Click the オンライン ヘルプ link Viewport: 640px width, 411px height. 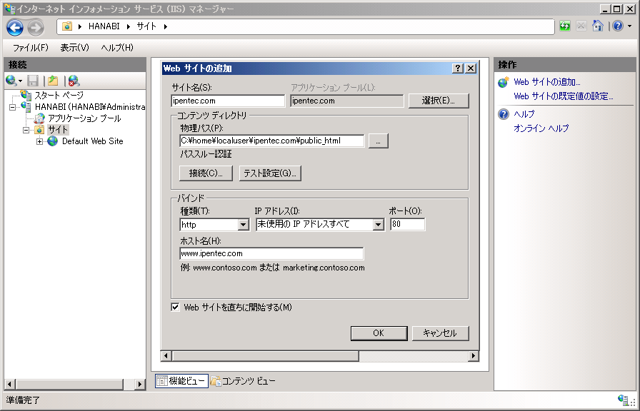tap(541, 128)
